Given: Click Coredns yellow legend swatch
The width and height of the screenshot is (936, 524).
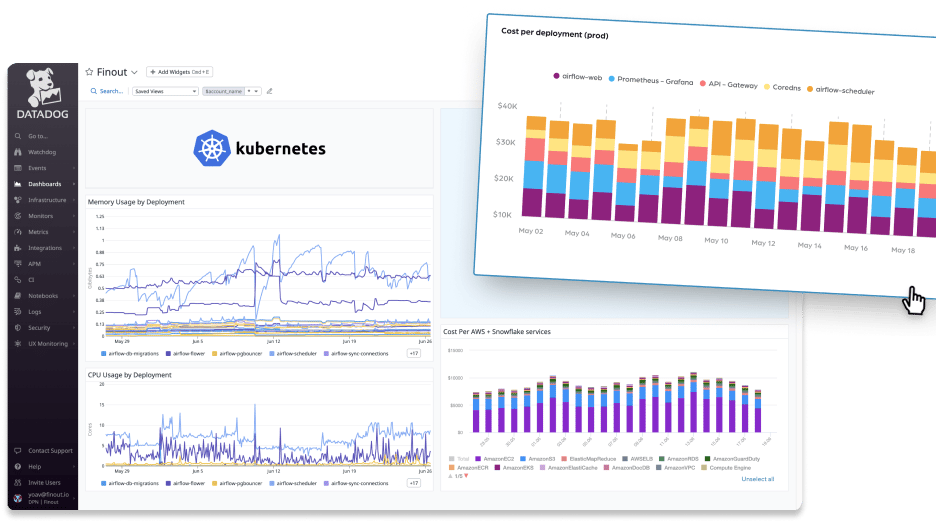Looking at the screenshot, I should (x=767, y=87).
